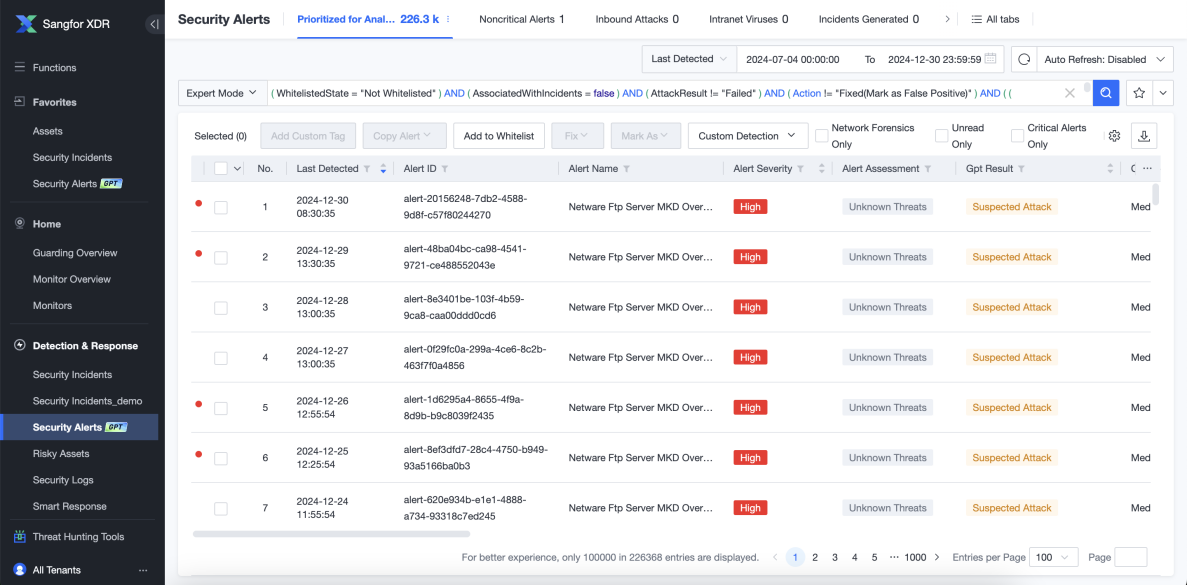1187x585 pixels.
Task: Clear the query with the X icon
Action: coord(1070,93)
